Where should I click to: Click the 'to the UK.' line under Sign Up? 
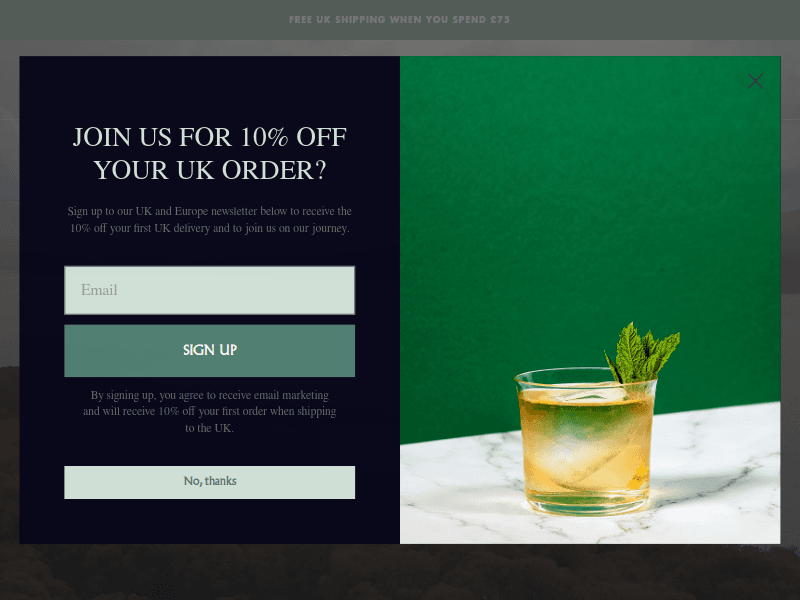click(x=209, y=428)
